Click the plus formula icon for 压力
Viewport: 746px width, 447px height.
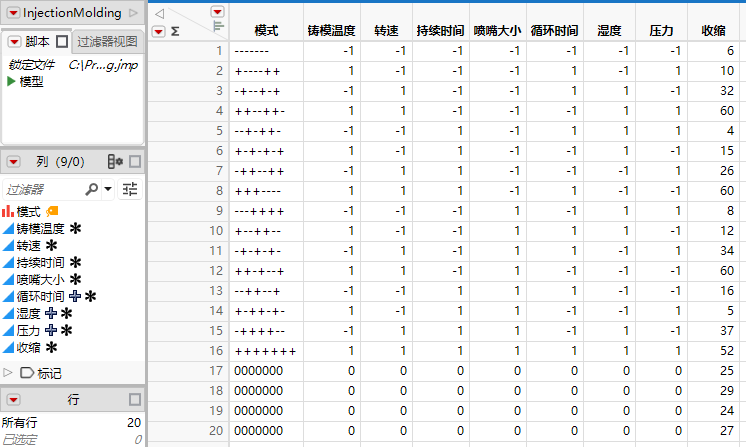51,330
